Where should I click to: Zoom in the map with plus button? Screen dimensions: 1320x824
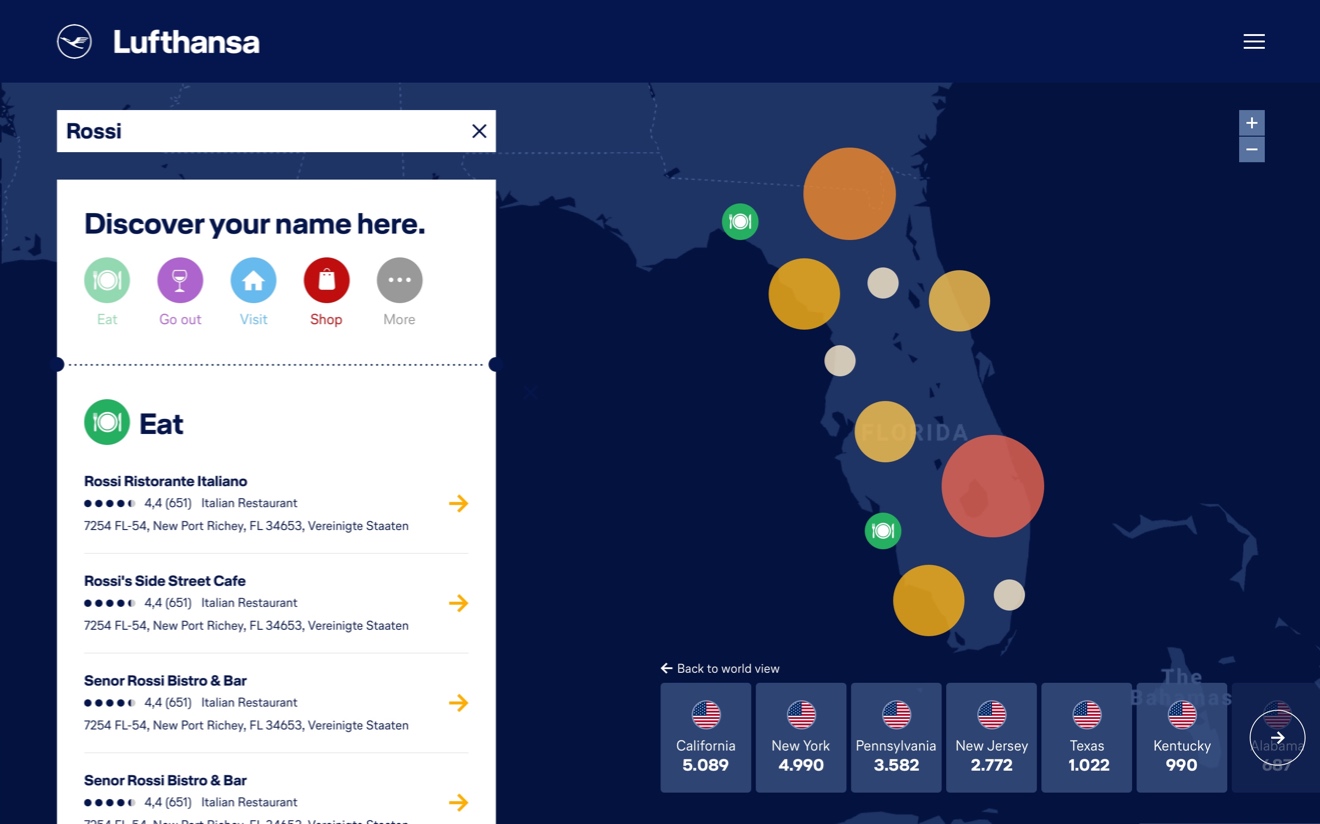pos(1251,123)
